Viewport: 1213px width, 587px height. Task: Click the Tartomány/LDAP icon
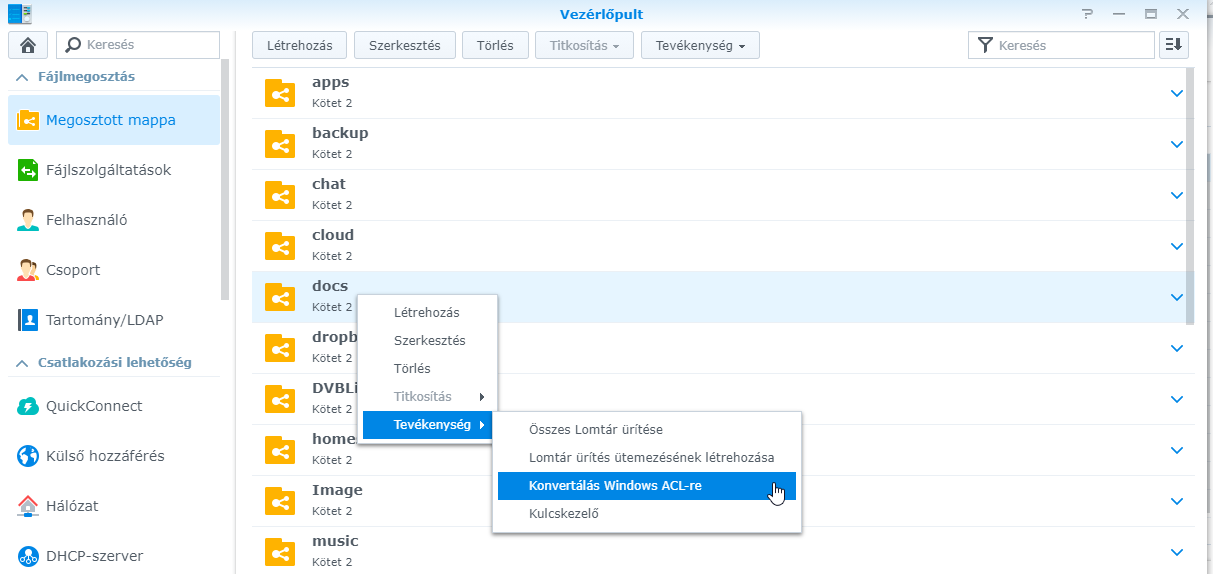point(28,320)
